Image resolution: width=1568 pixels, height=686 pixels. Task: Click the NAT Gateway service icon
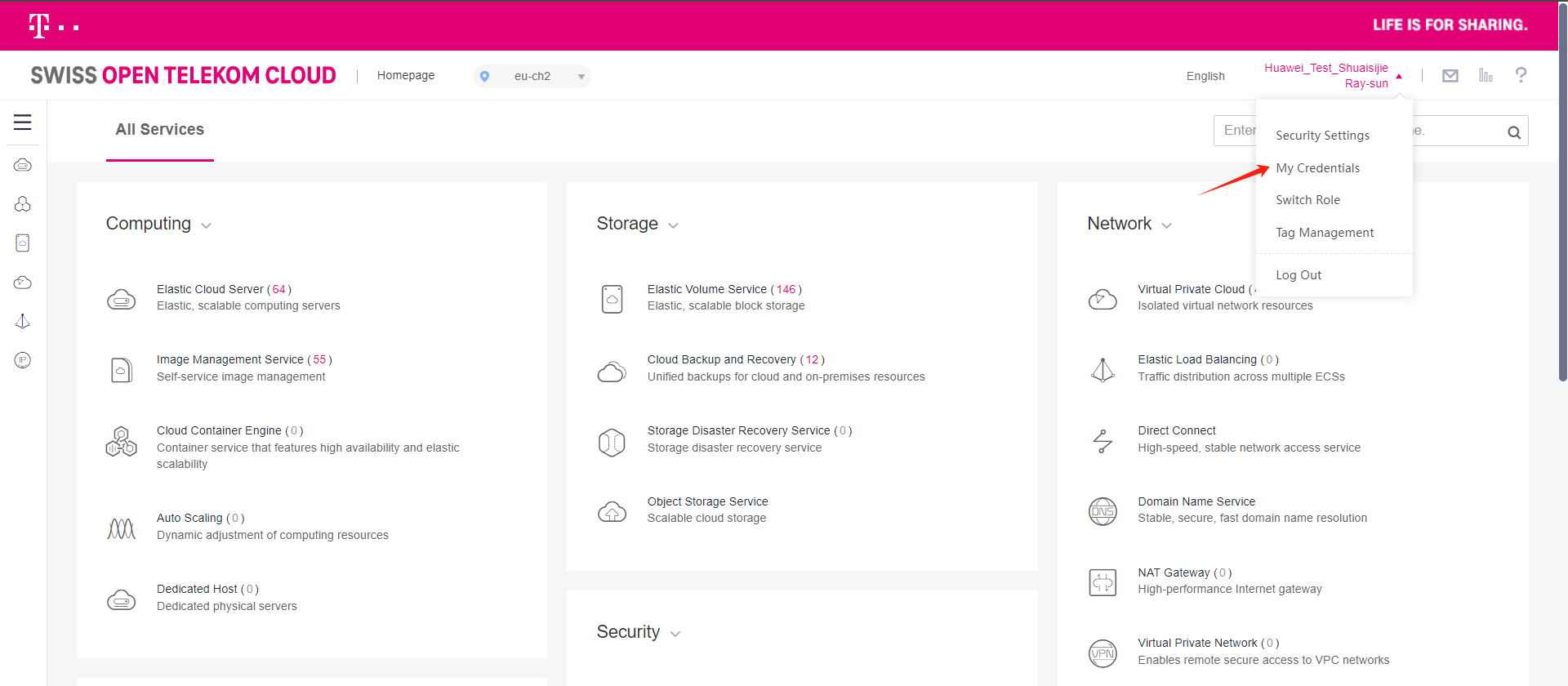click(x=1103, y=582)
